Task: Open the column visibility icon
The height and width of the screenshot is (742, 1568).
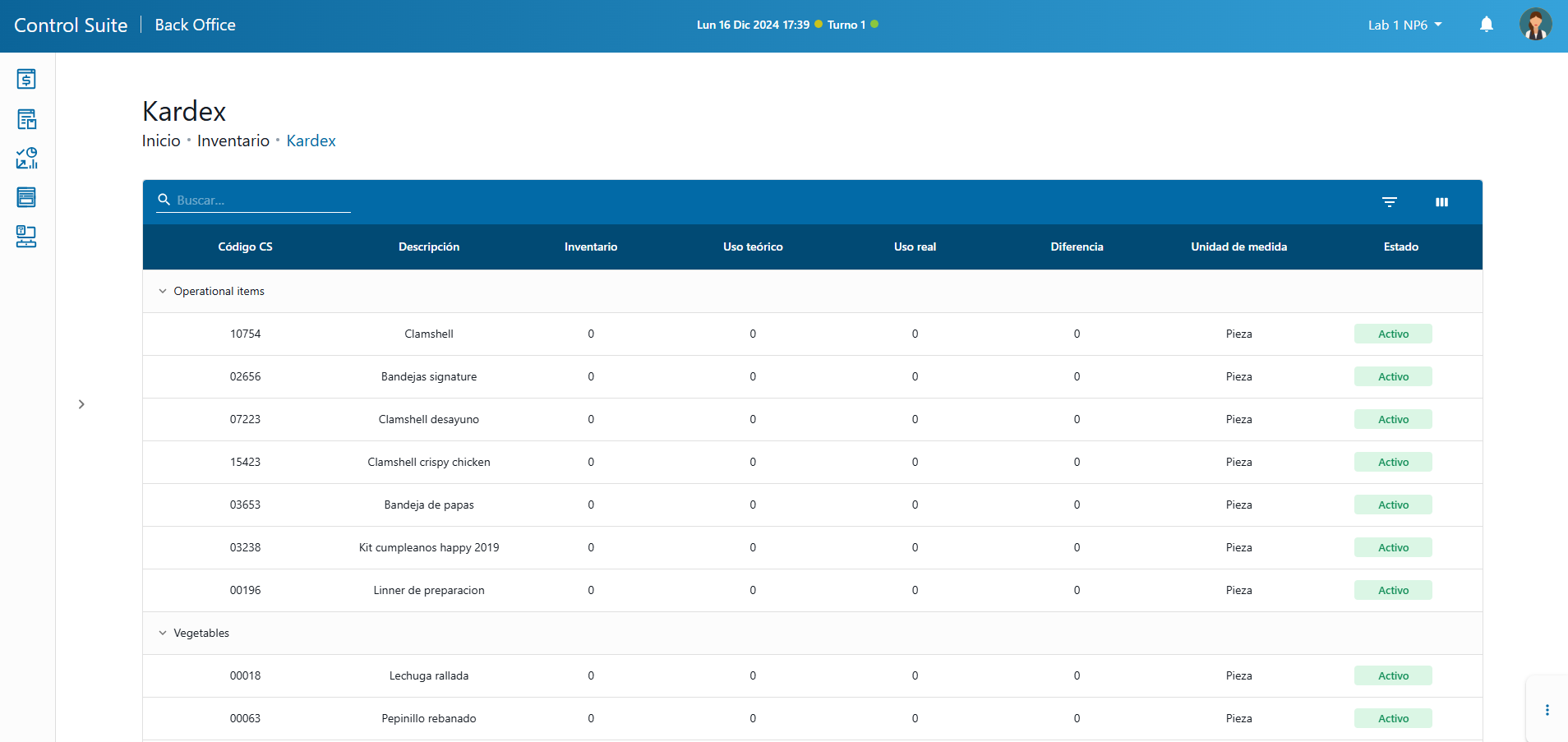Action: [x=1441, y=202]
